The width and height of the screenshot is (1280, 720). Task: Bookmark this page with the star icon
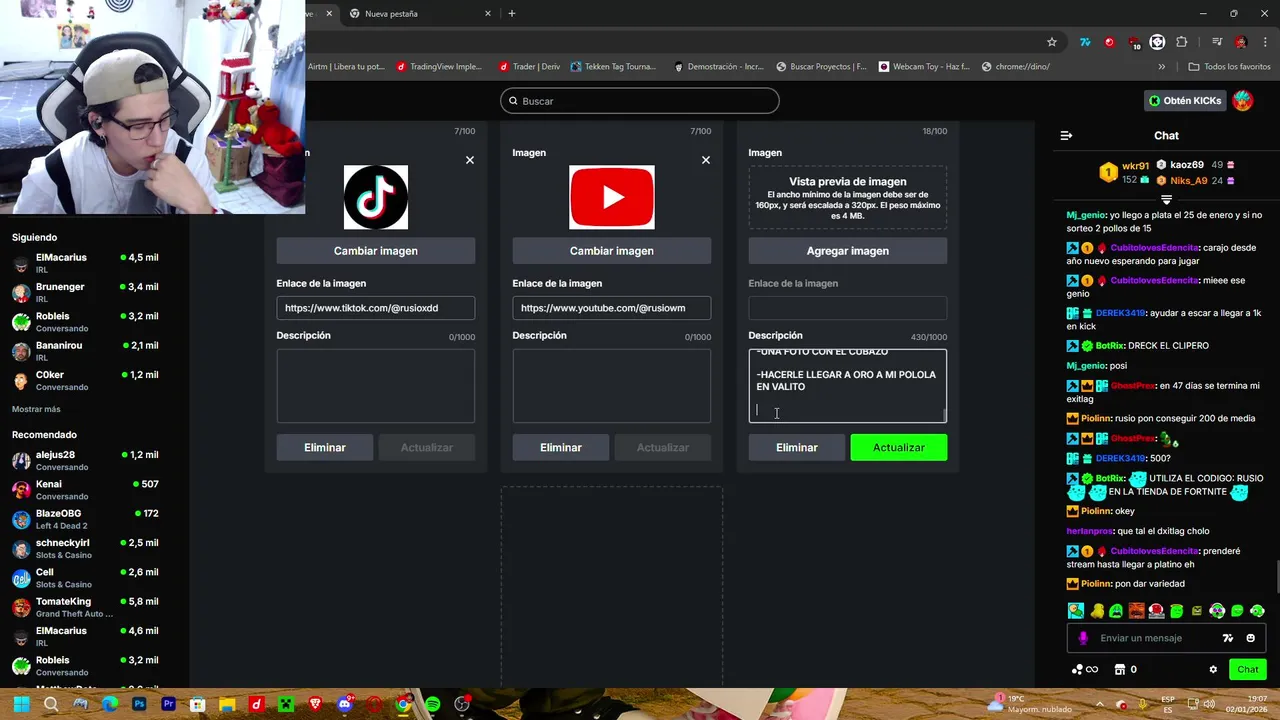[x=1052, y=42]
